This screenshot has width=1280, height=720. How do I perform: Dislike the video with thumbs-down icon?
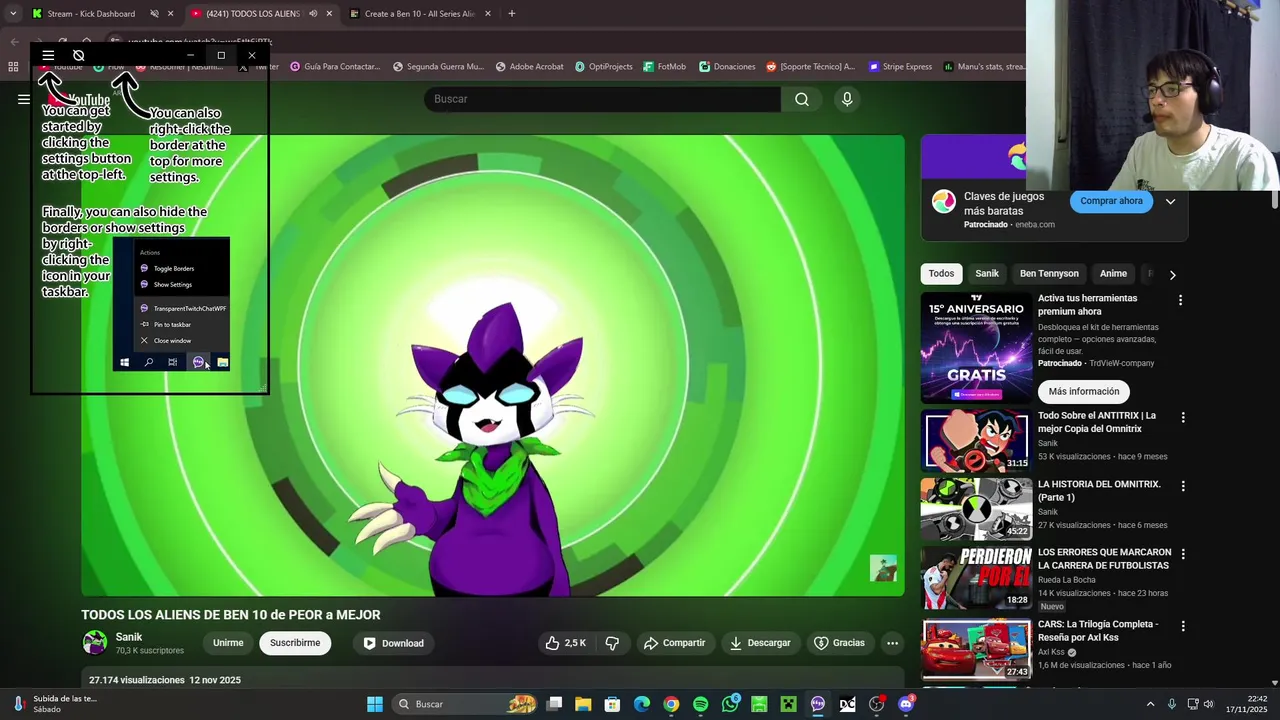[612, 643]
